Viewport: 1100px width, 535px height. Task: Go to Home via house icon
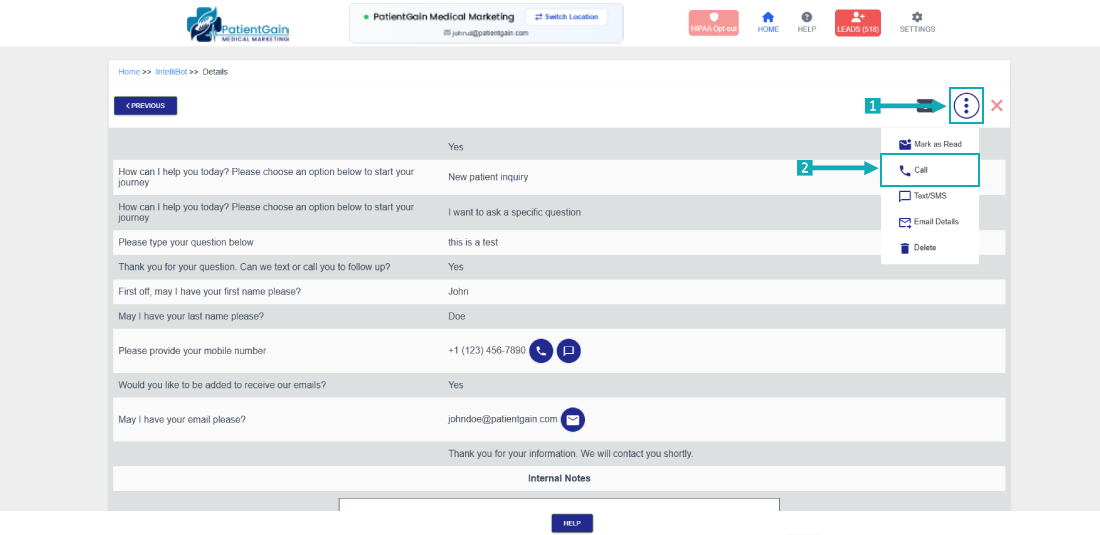767,22
